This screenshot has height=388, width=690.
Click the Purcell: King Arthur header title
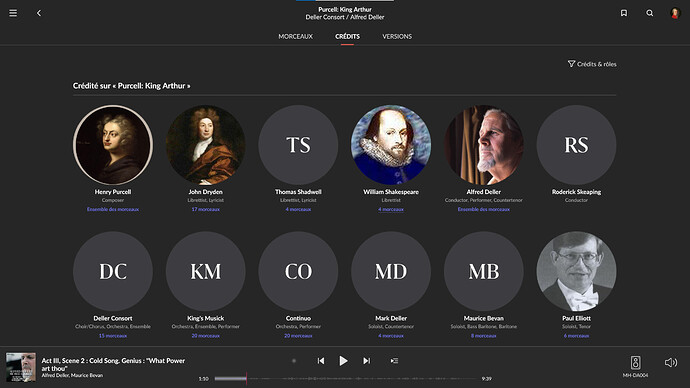pos(345,9)
